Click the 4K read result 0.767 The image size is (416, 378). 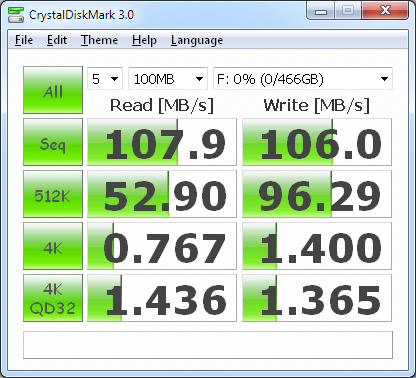pos(162,246)
